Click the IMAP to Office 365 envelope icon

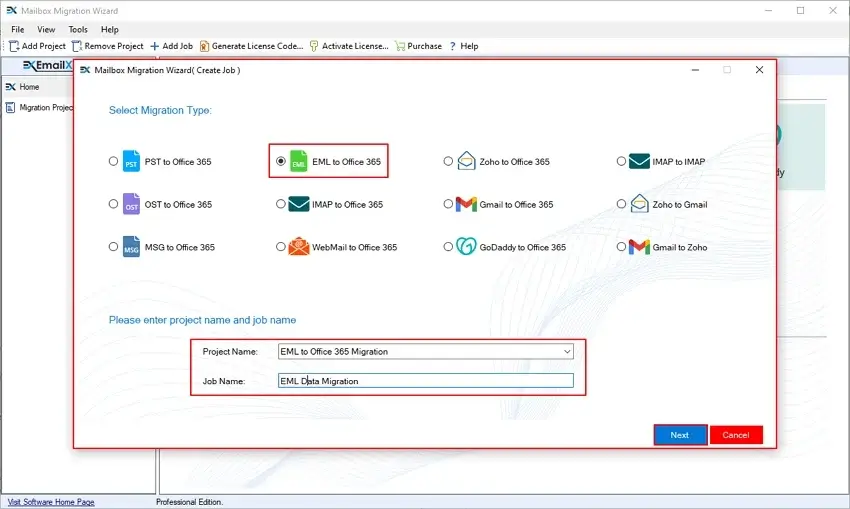[x=299, y=204]
